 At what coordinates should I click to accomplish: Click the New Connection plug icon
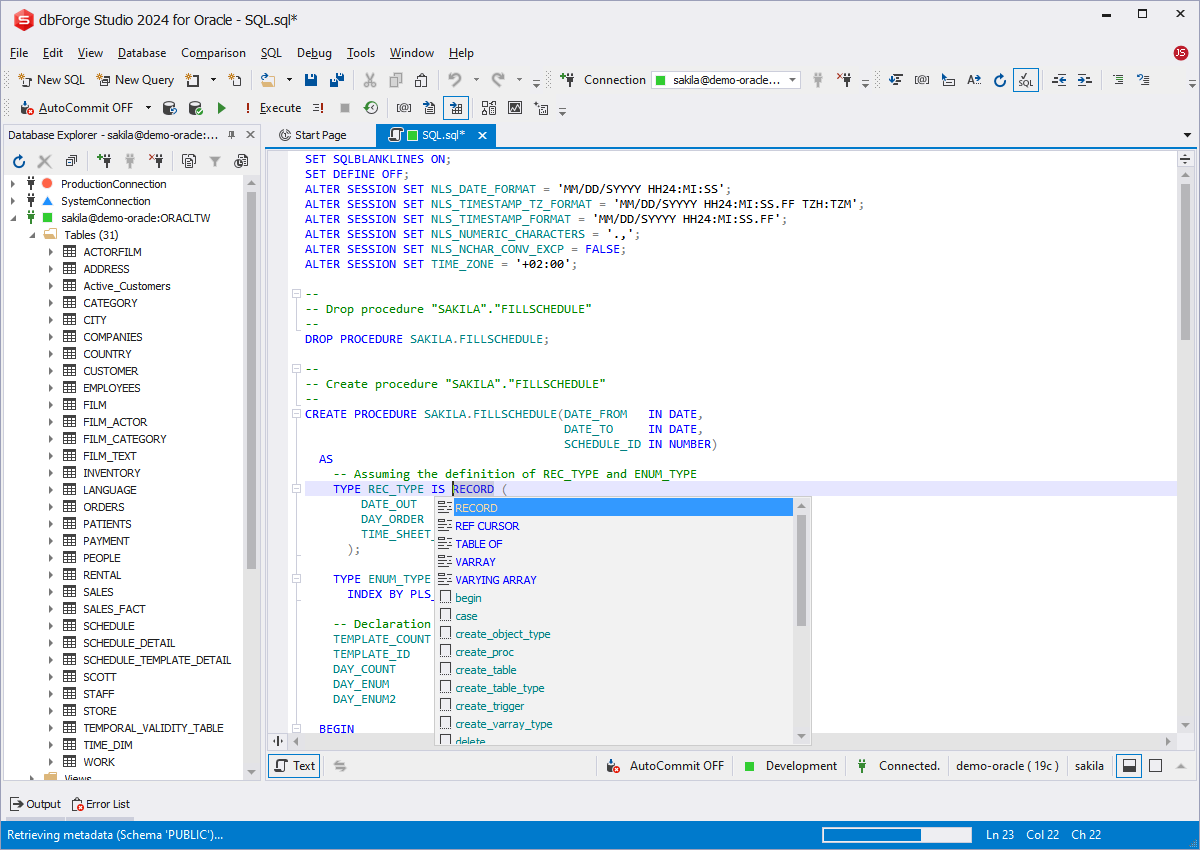(x=567, y=80)
